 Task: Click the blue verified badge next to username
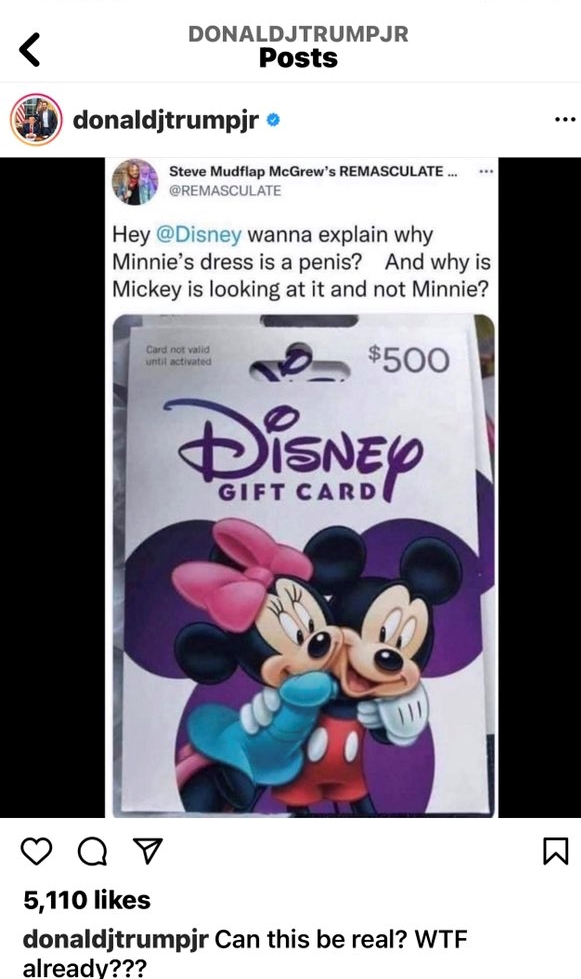[x=273, y=119]
